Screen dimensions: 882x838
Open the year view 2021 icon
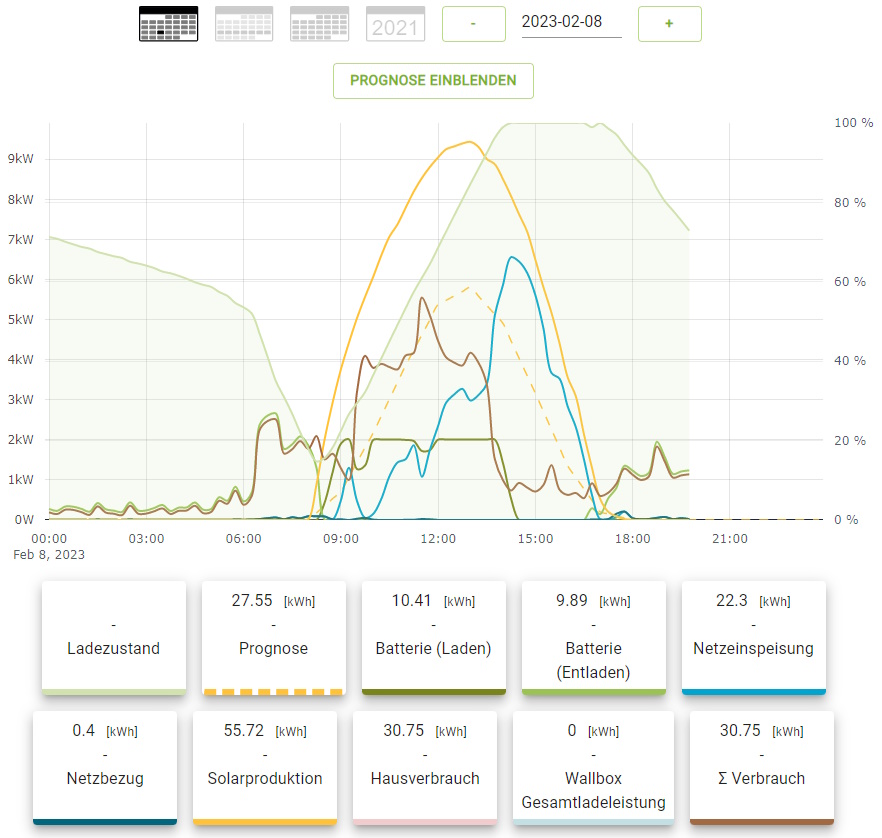395,24
